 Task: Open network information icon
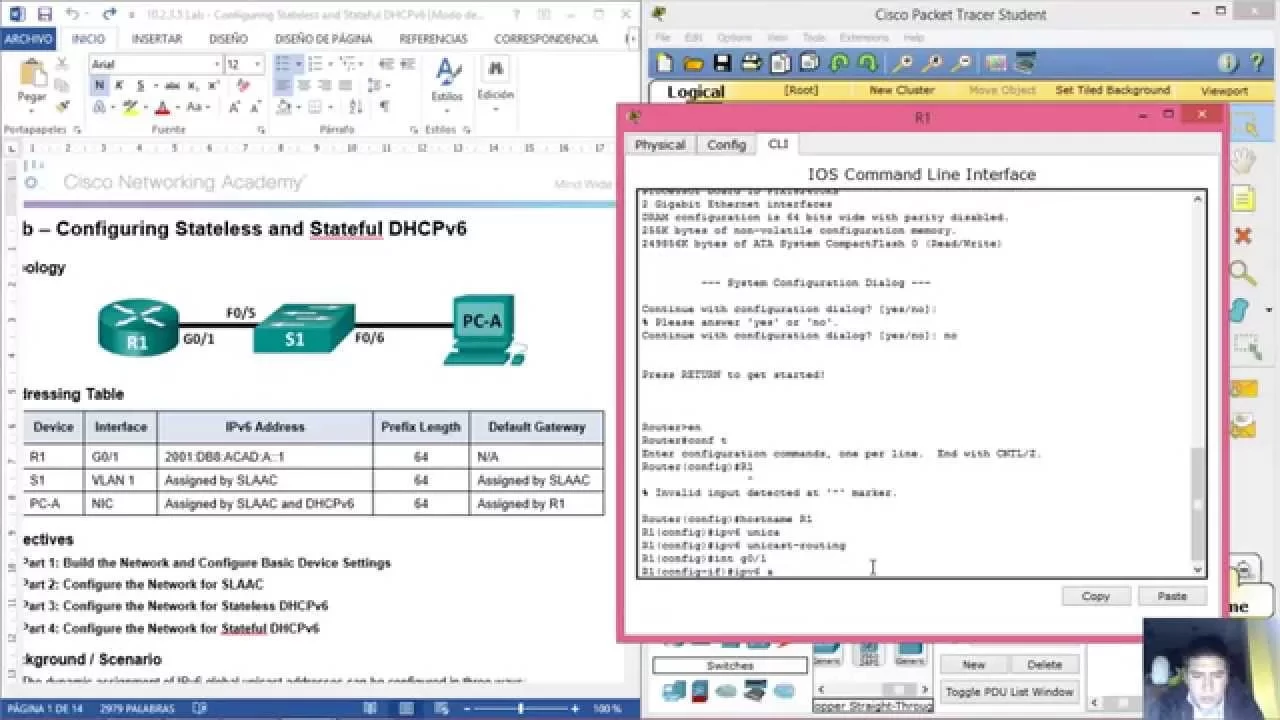(x=1228, y=63)
